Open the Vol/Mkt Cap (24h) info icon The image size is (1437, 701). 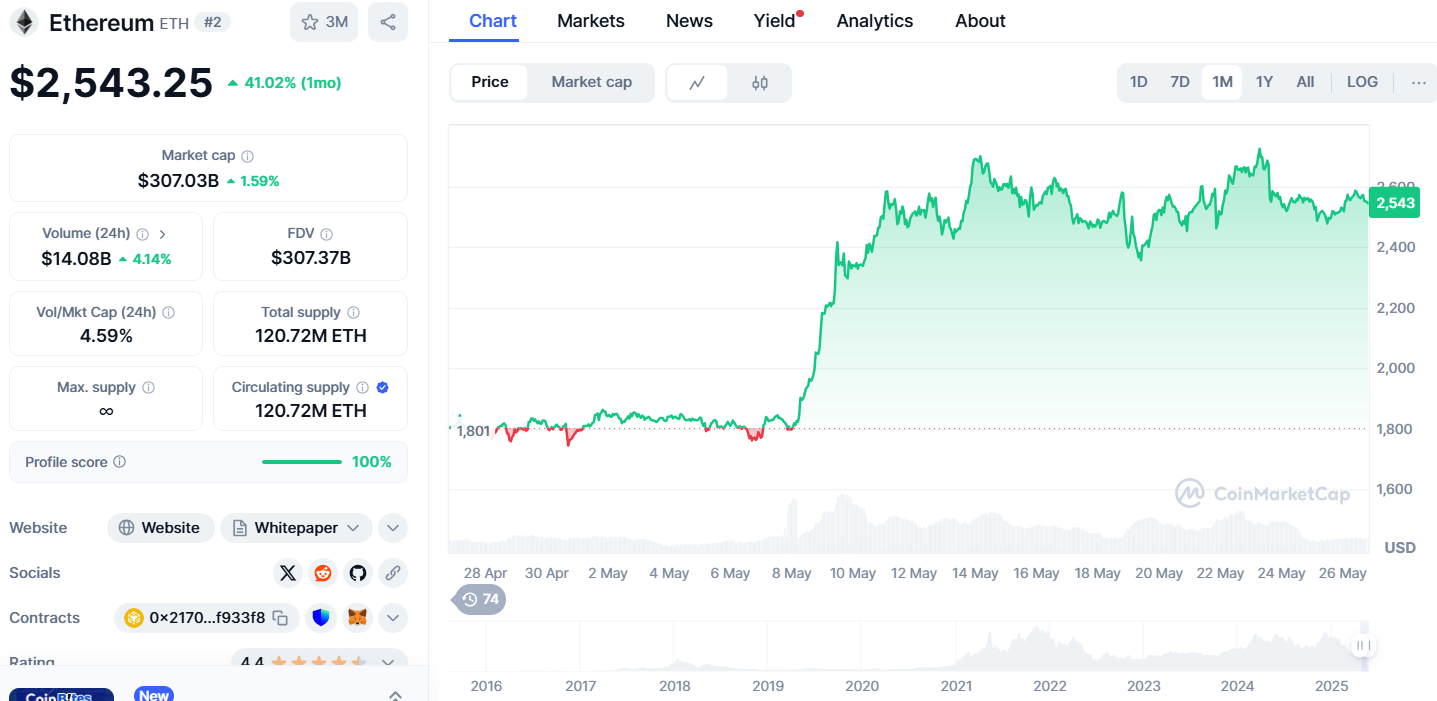(x=168, y=313)
